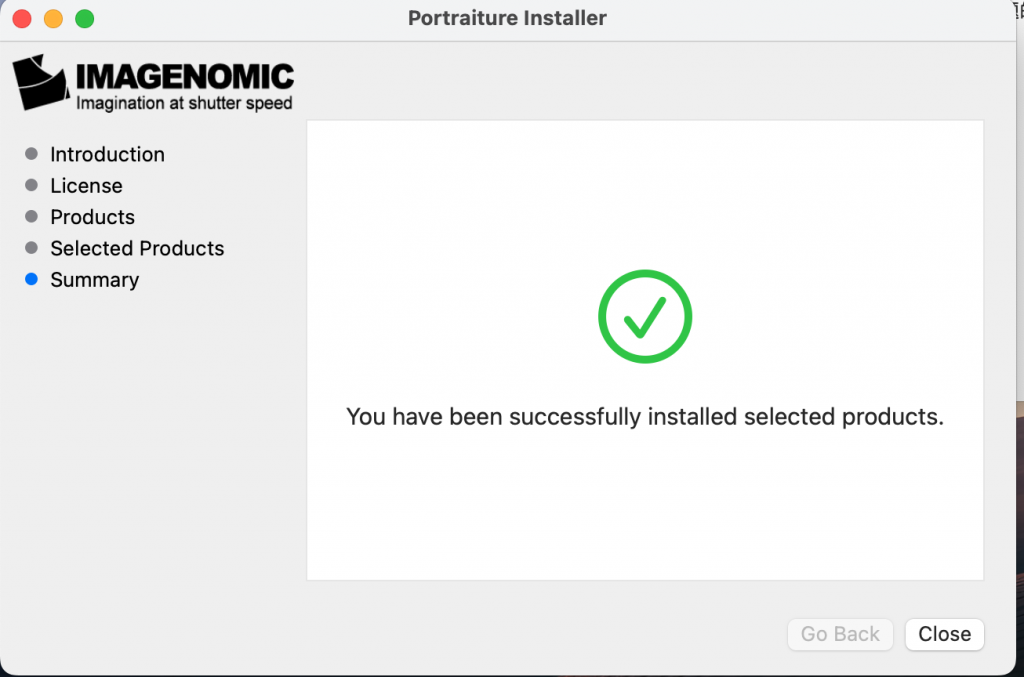This screenshot has height=677, width=1024.
Task: Click the Portraiture Installer title text
Action: pyautogui.click(x=507, y=18)
